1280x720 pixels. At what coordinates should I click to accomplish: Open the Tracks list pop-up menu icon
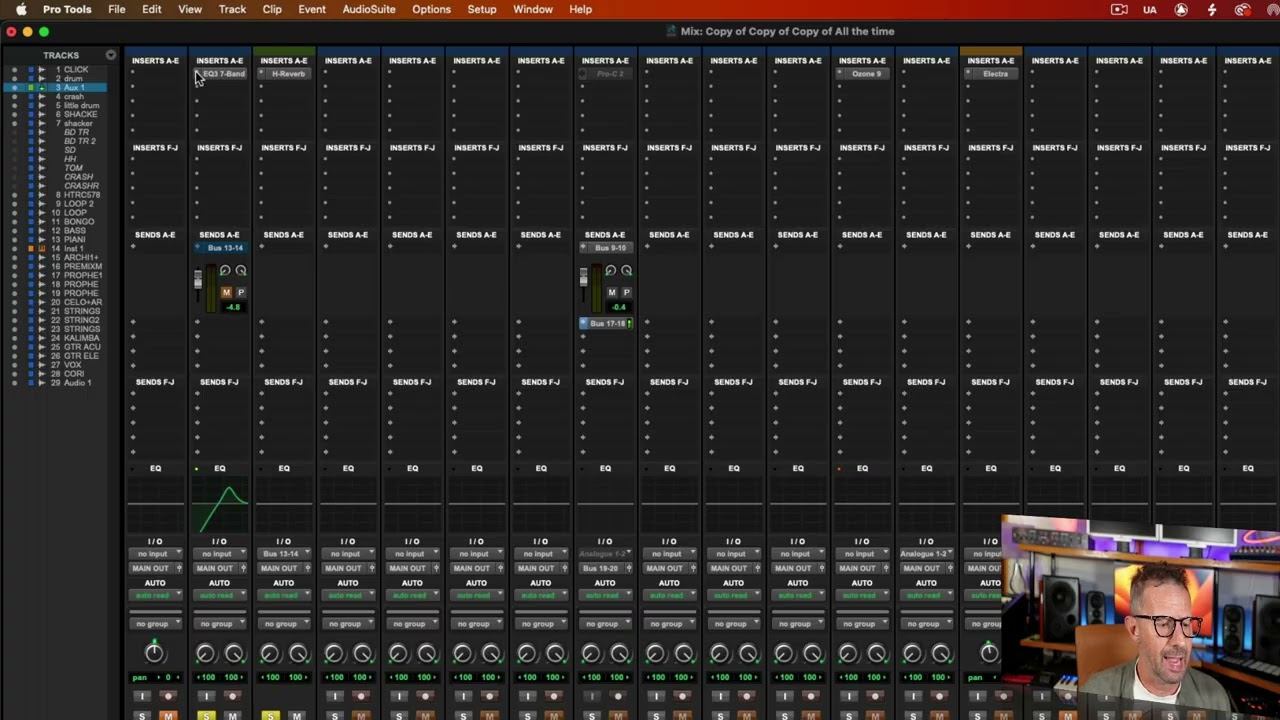[110, 55]
